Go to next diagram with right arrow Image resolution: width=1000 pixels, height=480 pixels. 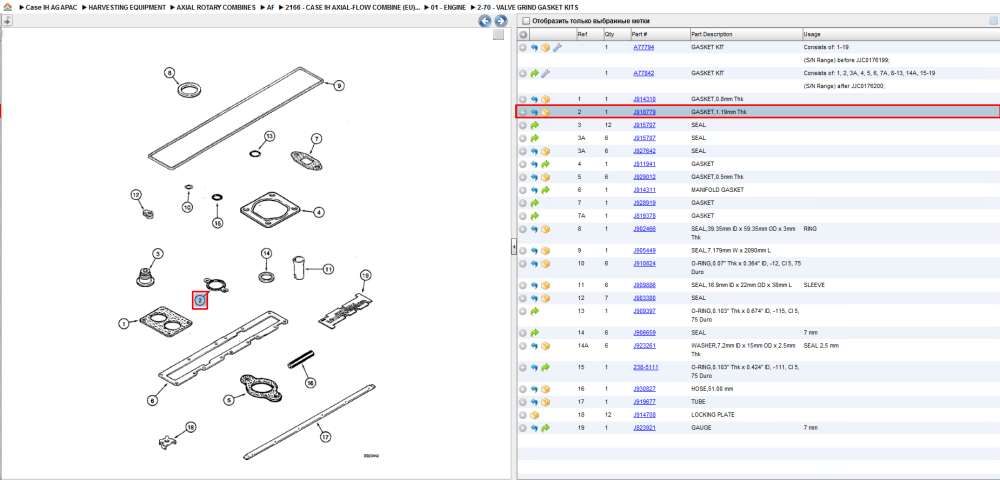[501, 21]
